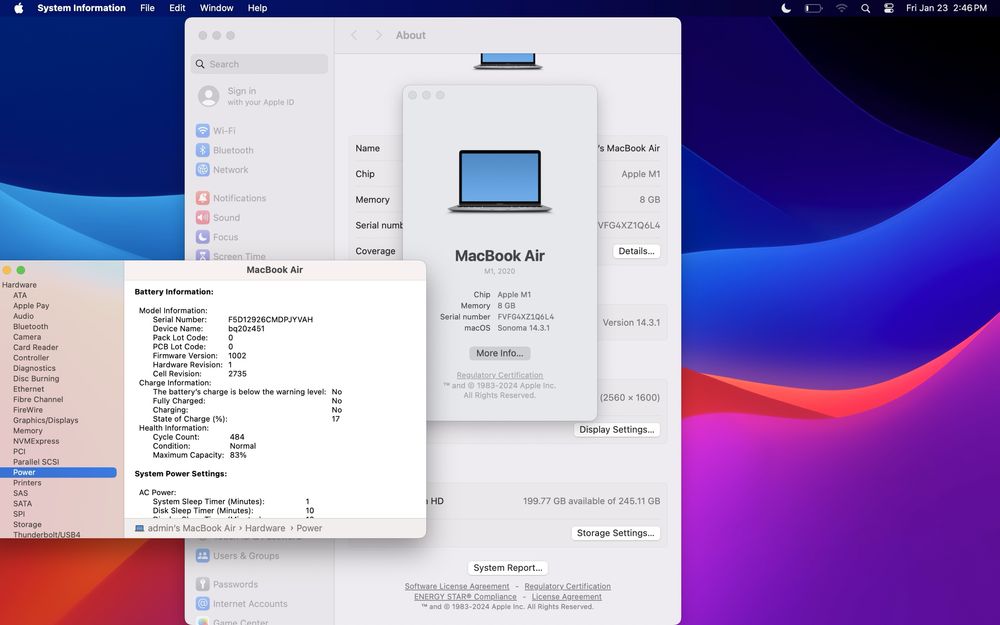
Task: Click the MacBook Air laptop image
Action: (499, 181)
